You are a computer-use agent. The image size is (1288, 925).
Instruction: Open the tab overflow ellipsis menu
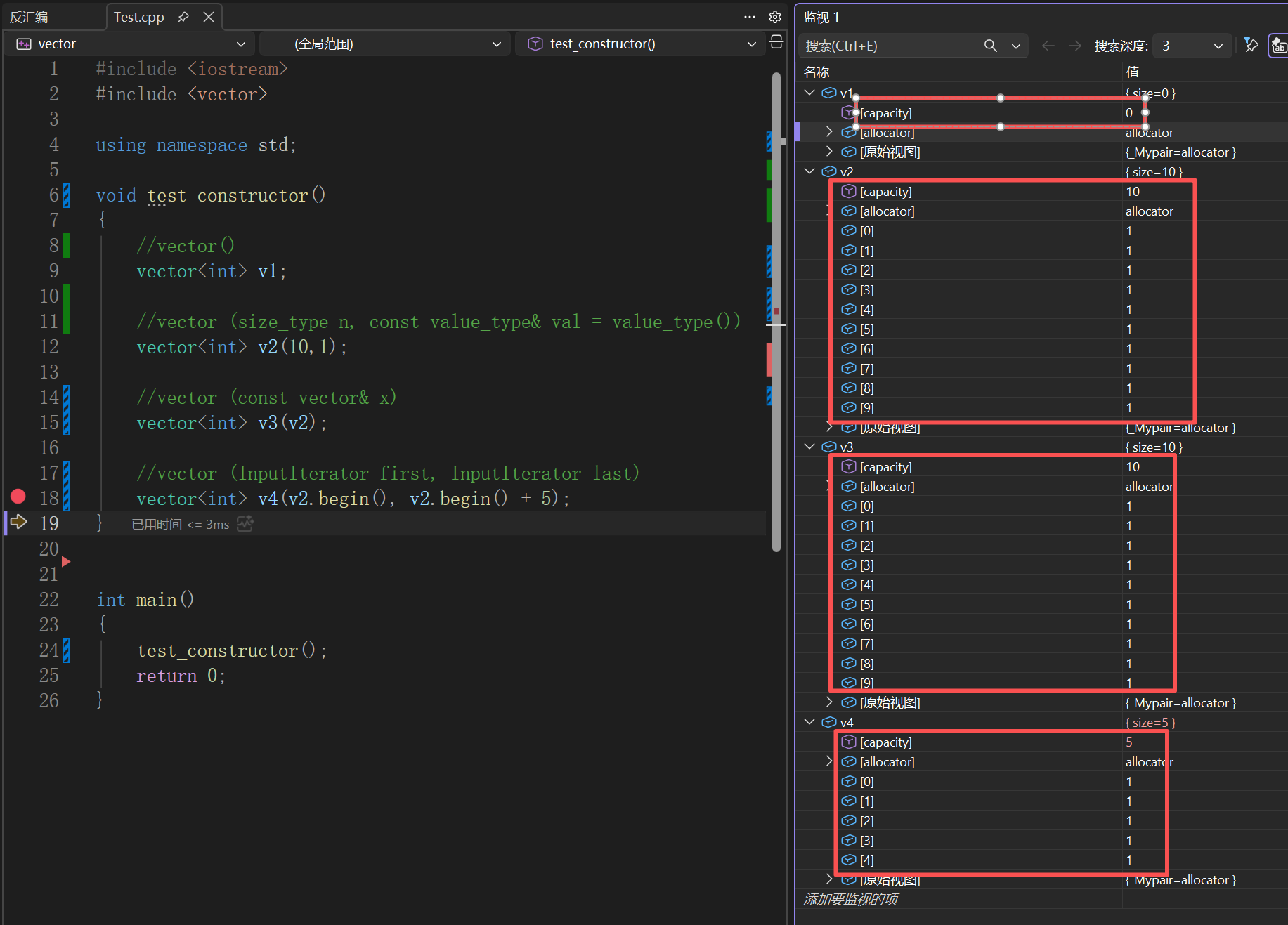[750, 17]
